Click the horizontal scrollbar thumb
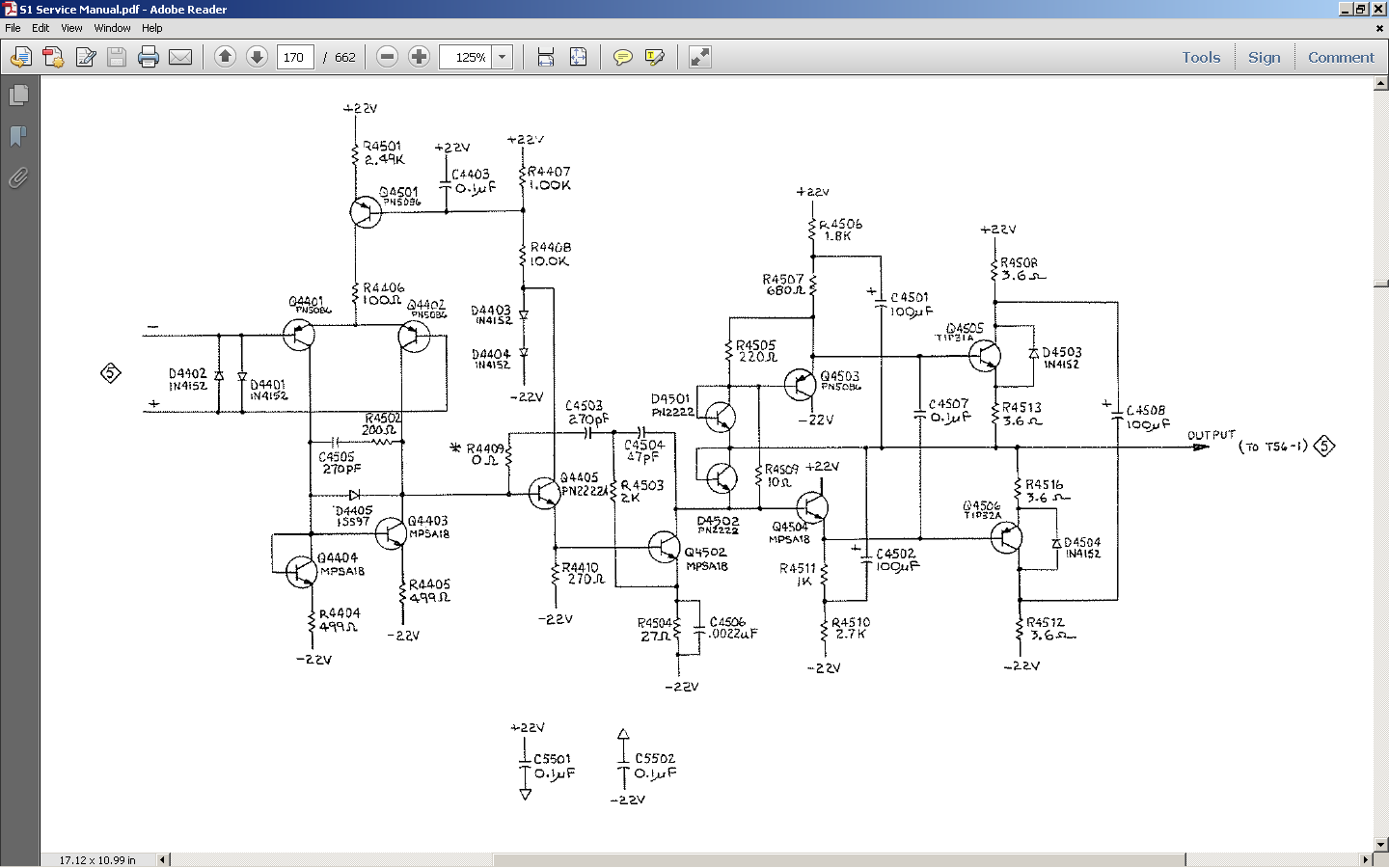Image resolution: width=1389 pixels, height=868 pixels. 838,859
